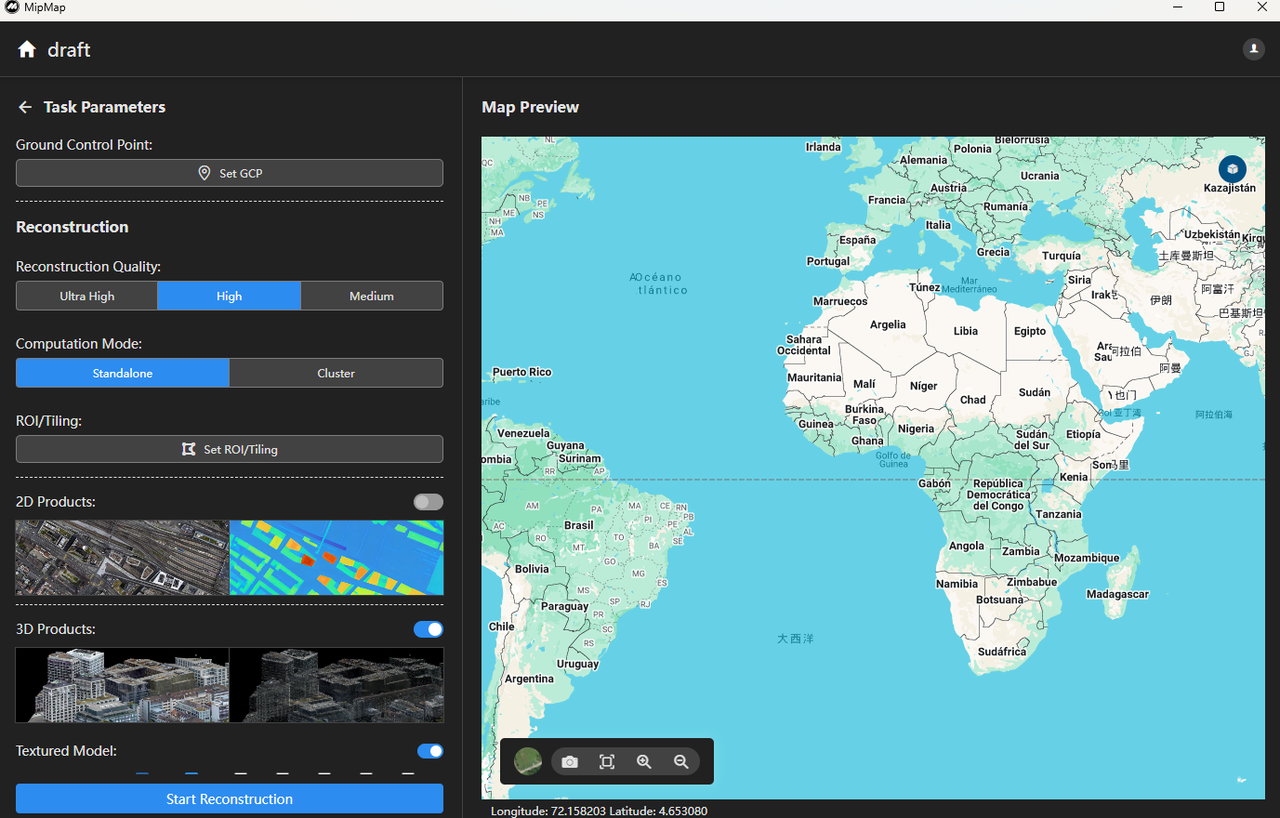
Task: Click the MipMap app logo in title bar
Action: point(12,7)
